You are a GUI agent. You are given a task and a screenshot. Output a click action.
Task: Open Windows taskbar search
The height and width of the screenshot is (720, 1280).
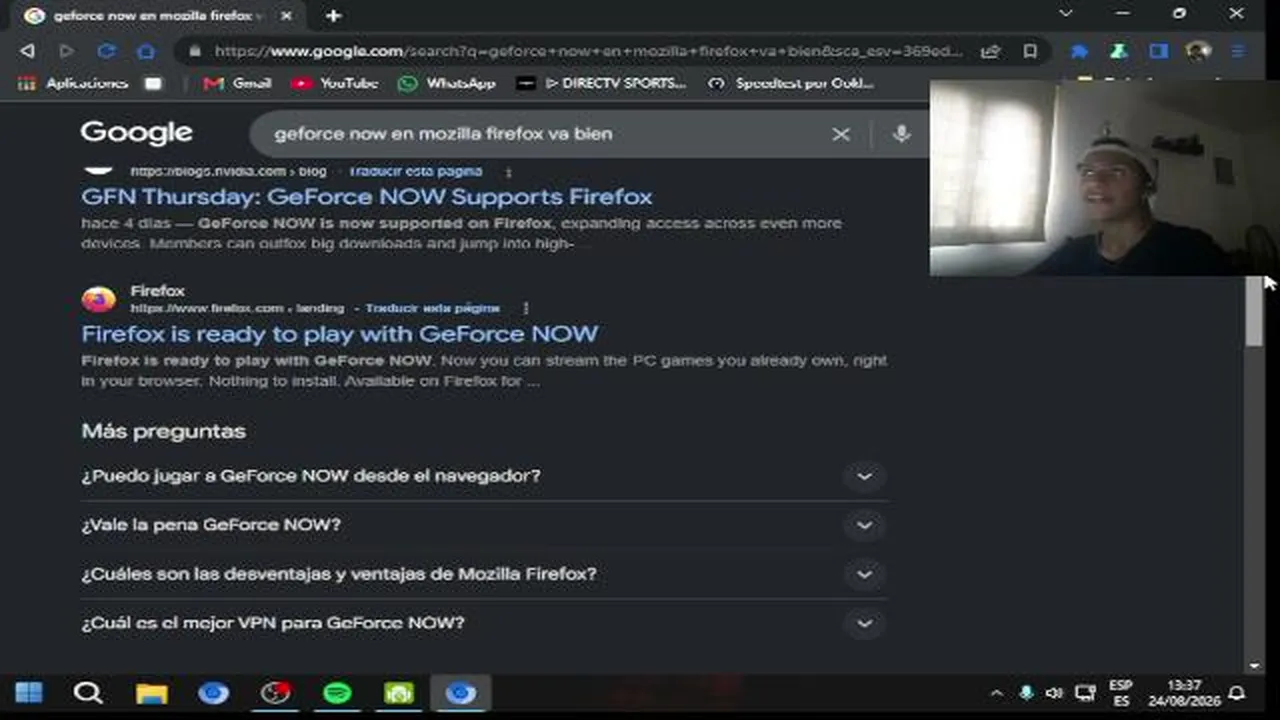point(88,693)
